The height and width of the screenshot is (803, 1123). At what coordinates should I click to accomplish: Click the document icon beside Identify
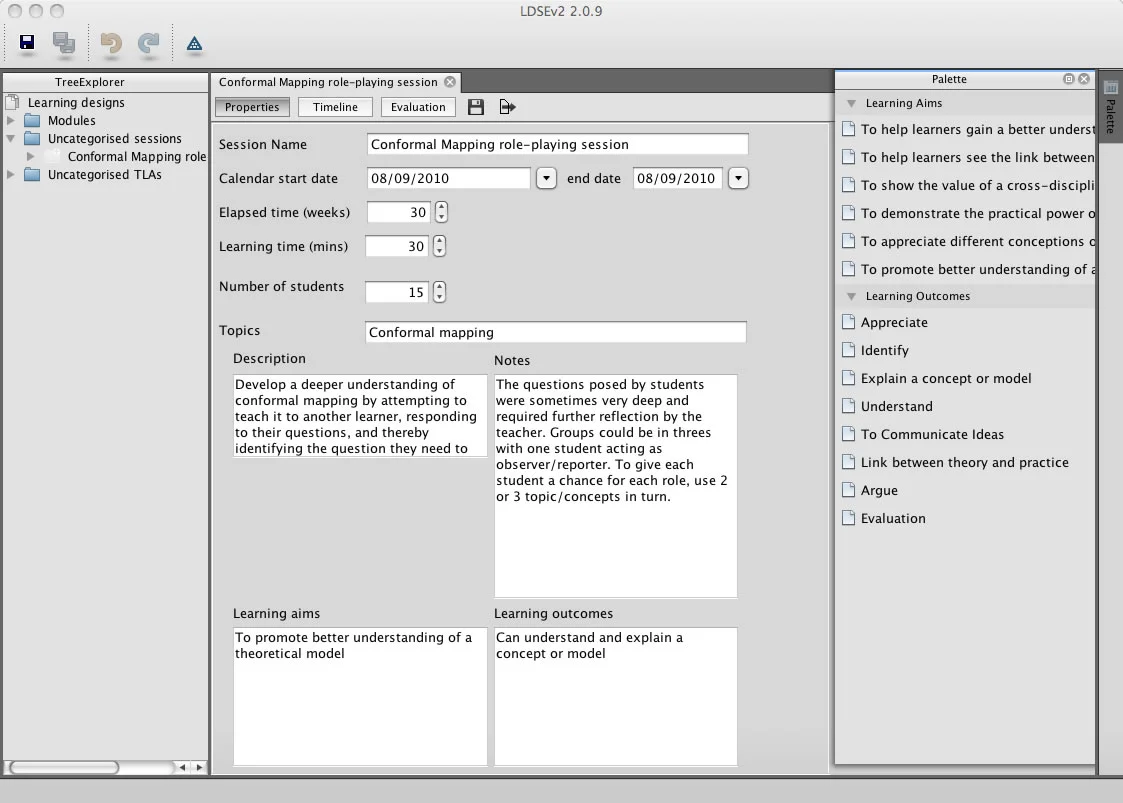tap(849, 350)
